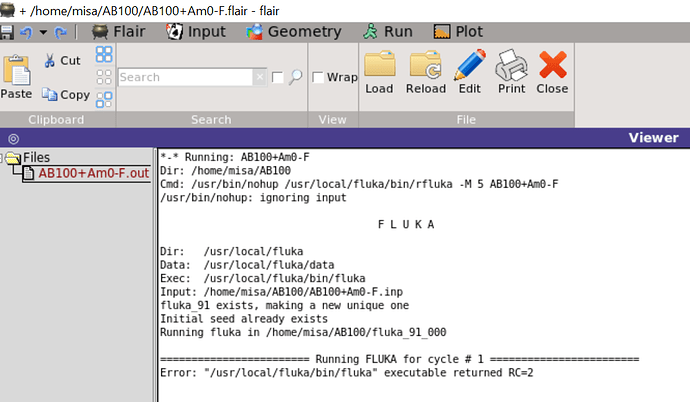
Task: Switch to the Input tab
Action: pos(195,32)
